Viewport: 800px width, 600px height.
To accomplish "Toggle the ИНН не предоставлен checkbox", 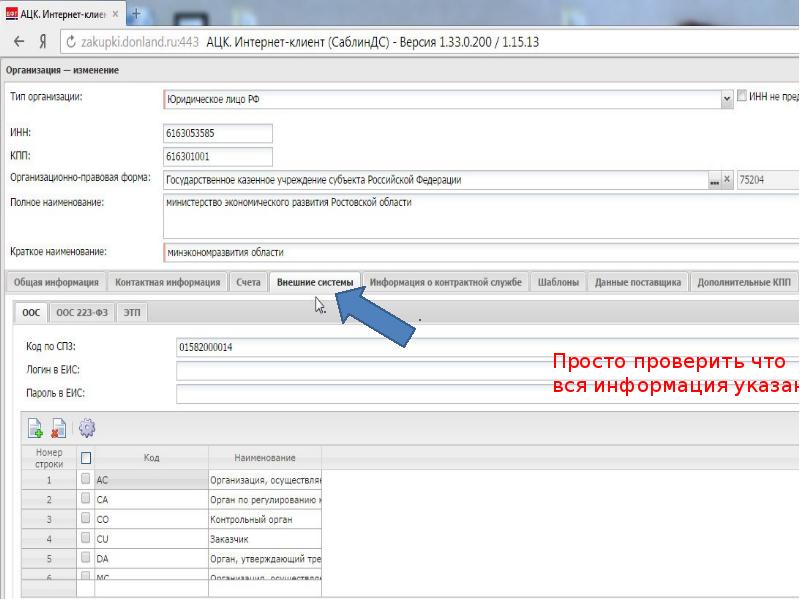I will pos(742,95).
